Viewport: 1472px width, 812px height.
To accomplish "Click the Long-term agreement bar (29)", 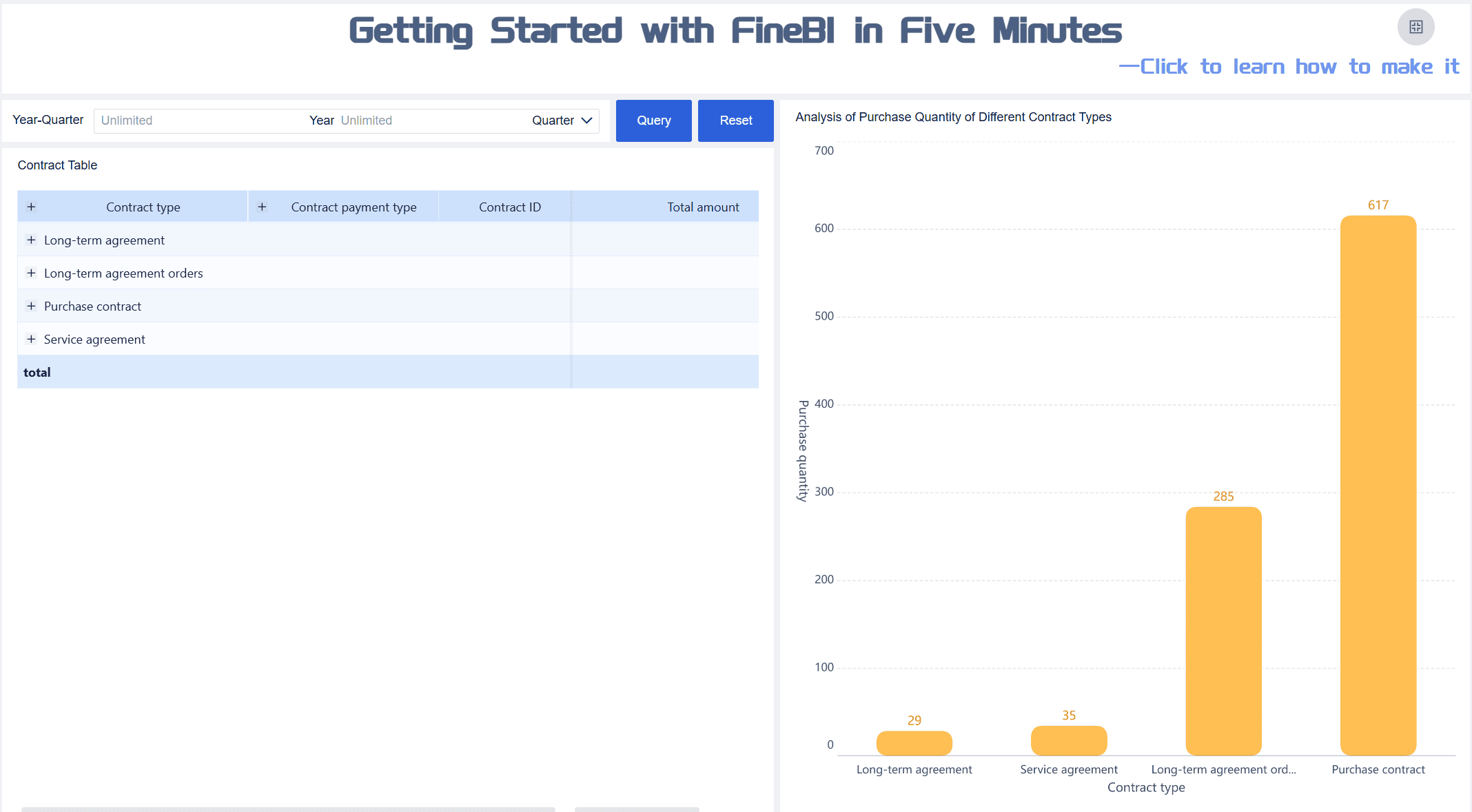I will tap(914, 743).
